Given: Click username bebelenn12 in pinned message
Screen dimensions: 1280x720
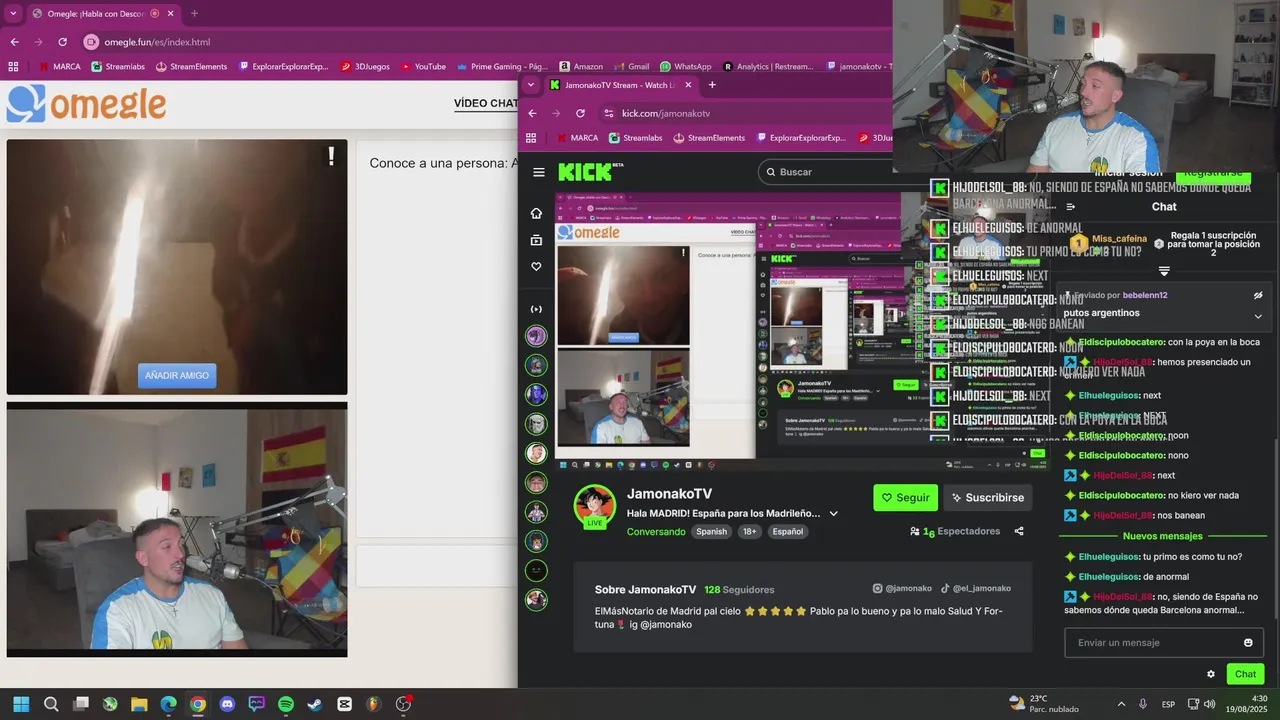Looking at the screenshot, I should coord(1145,295).
